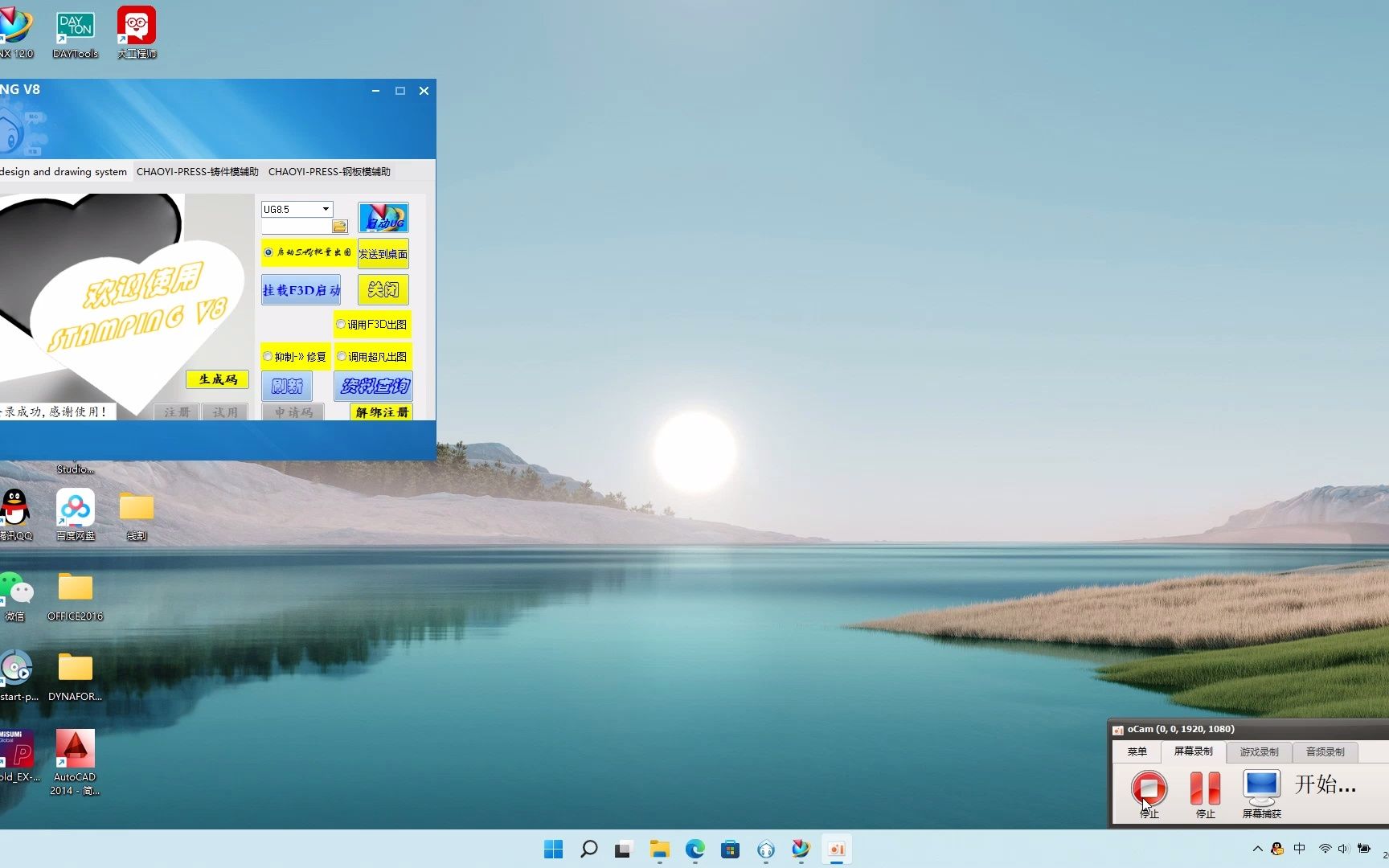
Task: Switch to the CHAOYI-PRESS-钢板模辅助 tab
Action: tap(330, 172)
